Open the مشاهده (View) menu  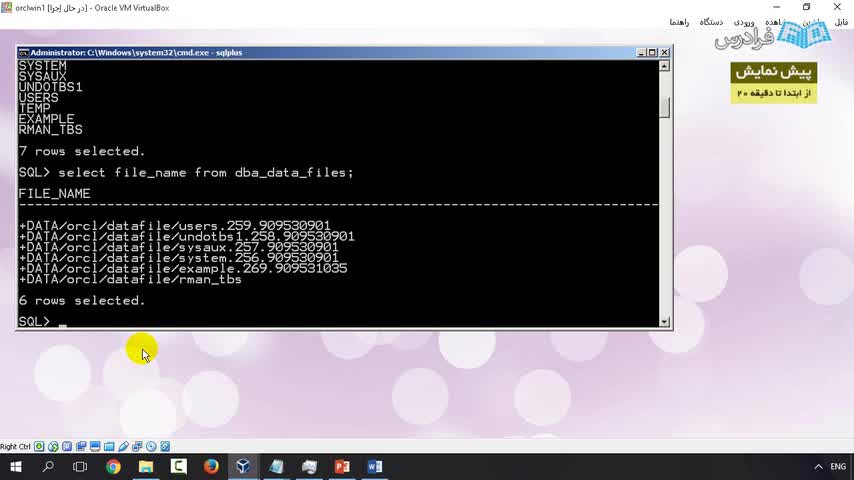tap(778, 22)
